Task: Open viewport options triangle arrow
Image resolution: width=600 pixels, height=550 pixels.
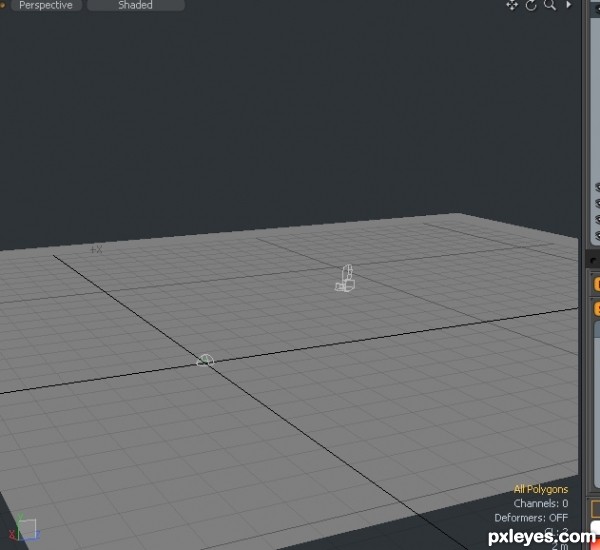Action: pos(569,5)
